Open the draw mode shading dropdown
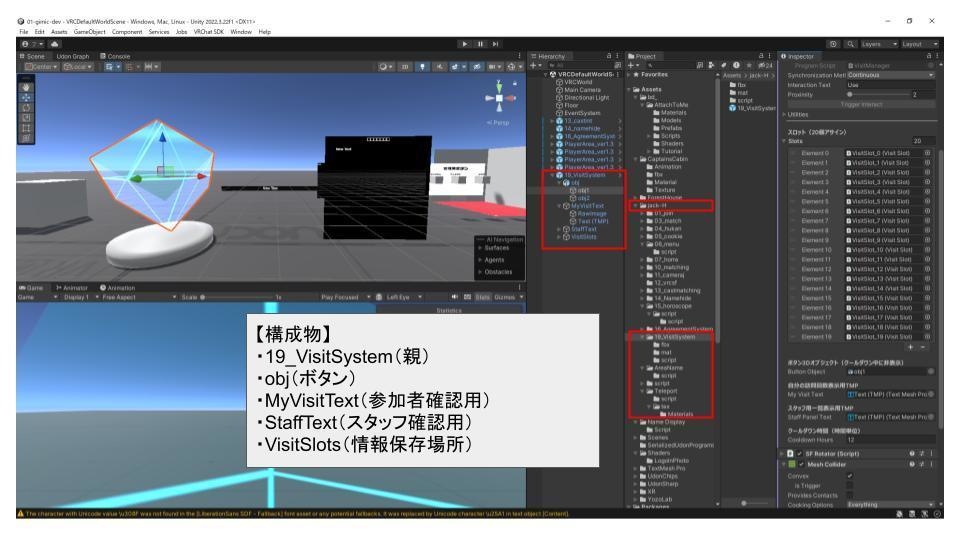Screen dimensions: 960x540 [386, 67]
